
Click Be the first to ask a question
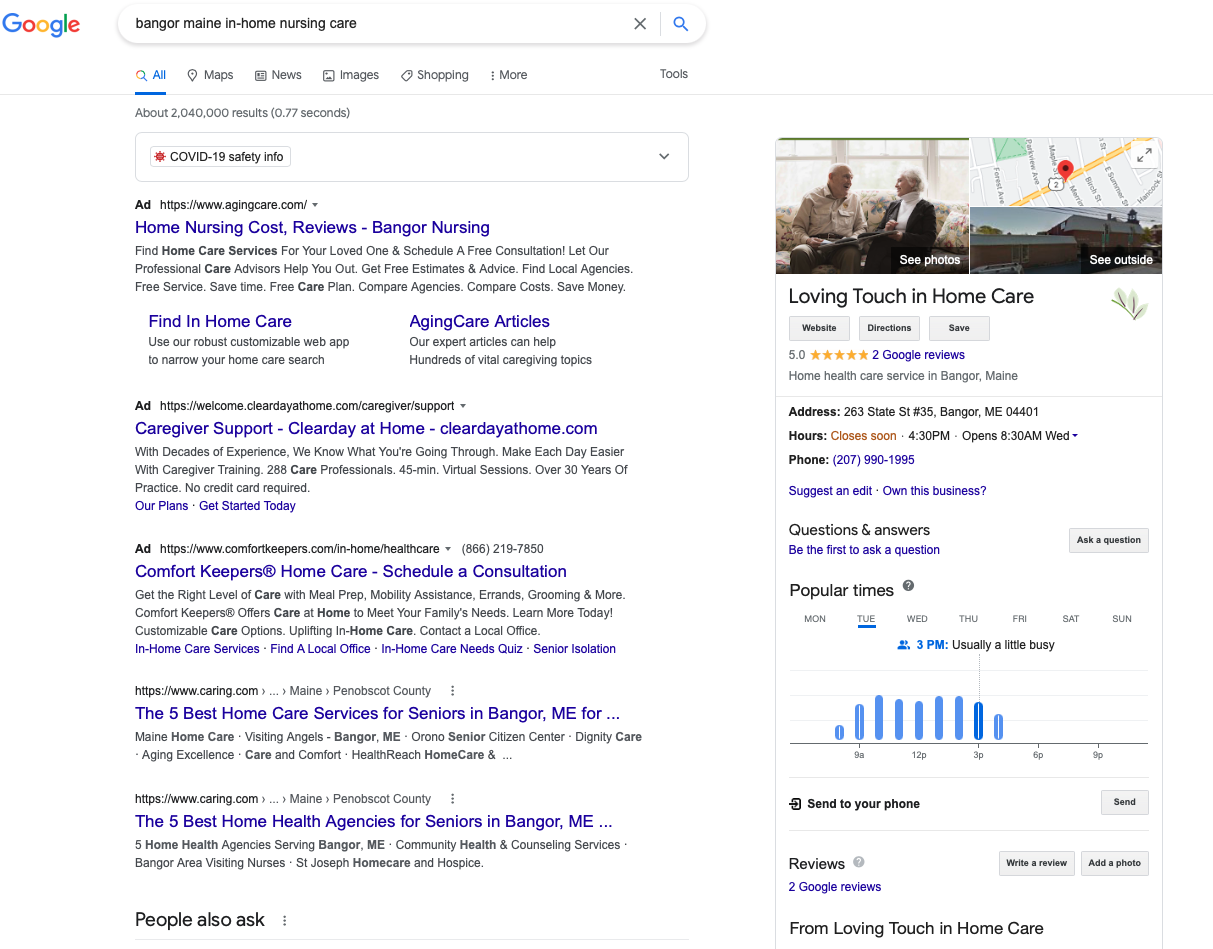tap(864, 550)
